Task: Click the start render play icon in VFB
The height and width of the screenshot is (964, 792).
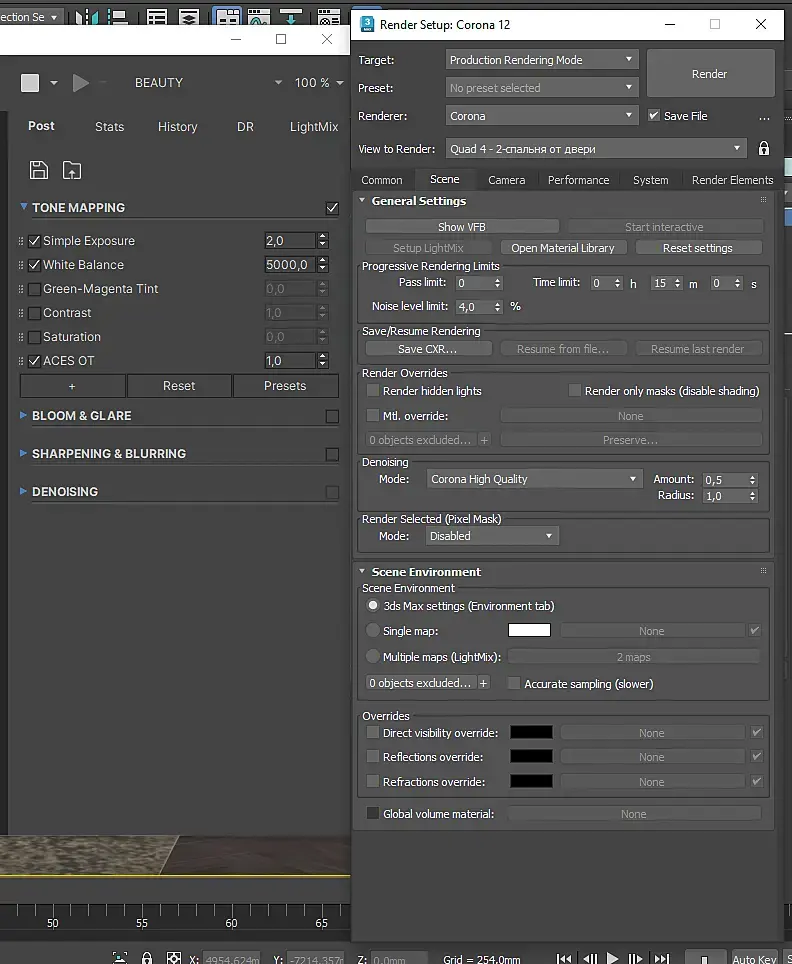Action: [81, 82]
